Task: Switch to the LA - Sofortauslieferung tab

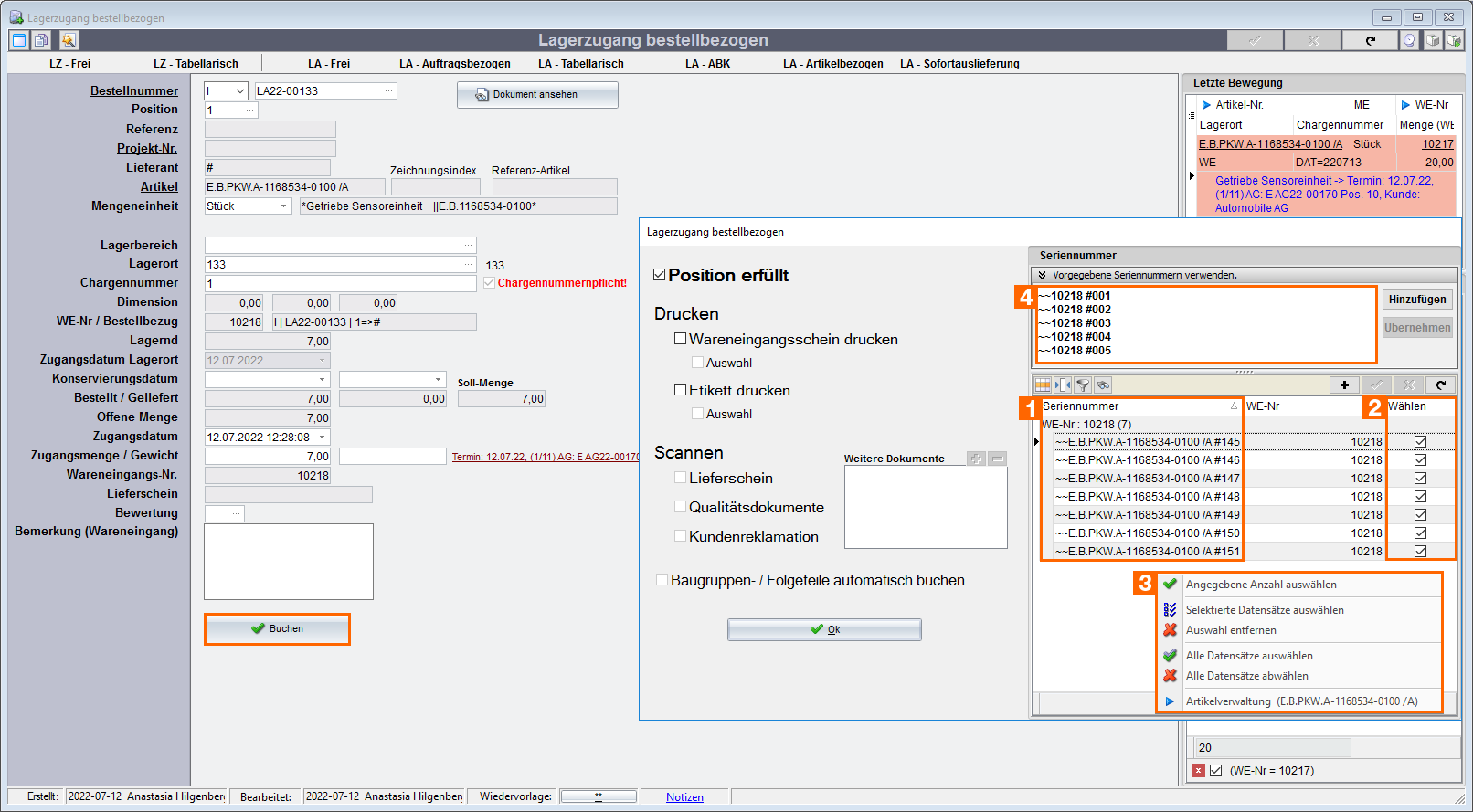Action: 959,64
